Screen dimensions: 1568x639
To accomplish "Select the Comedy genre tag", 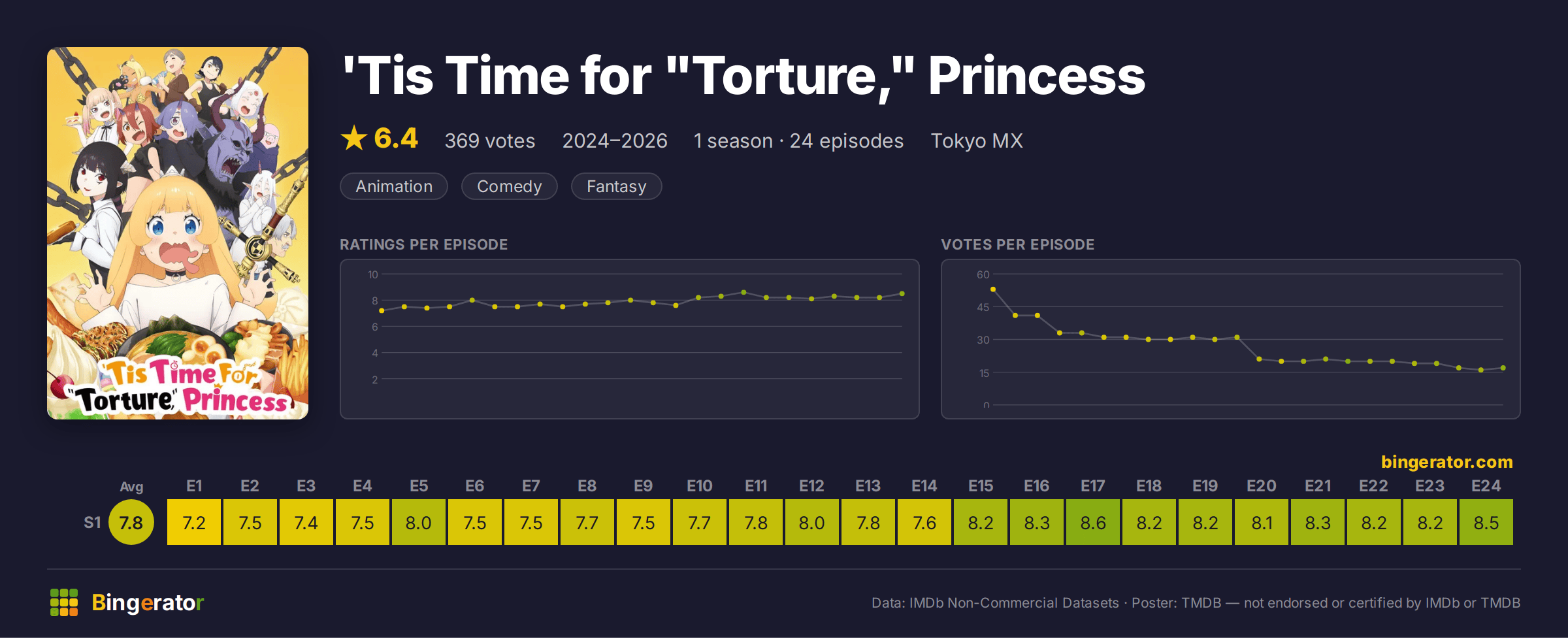I will click(510, 186).
